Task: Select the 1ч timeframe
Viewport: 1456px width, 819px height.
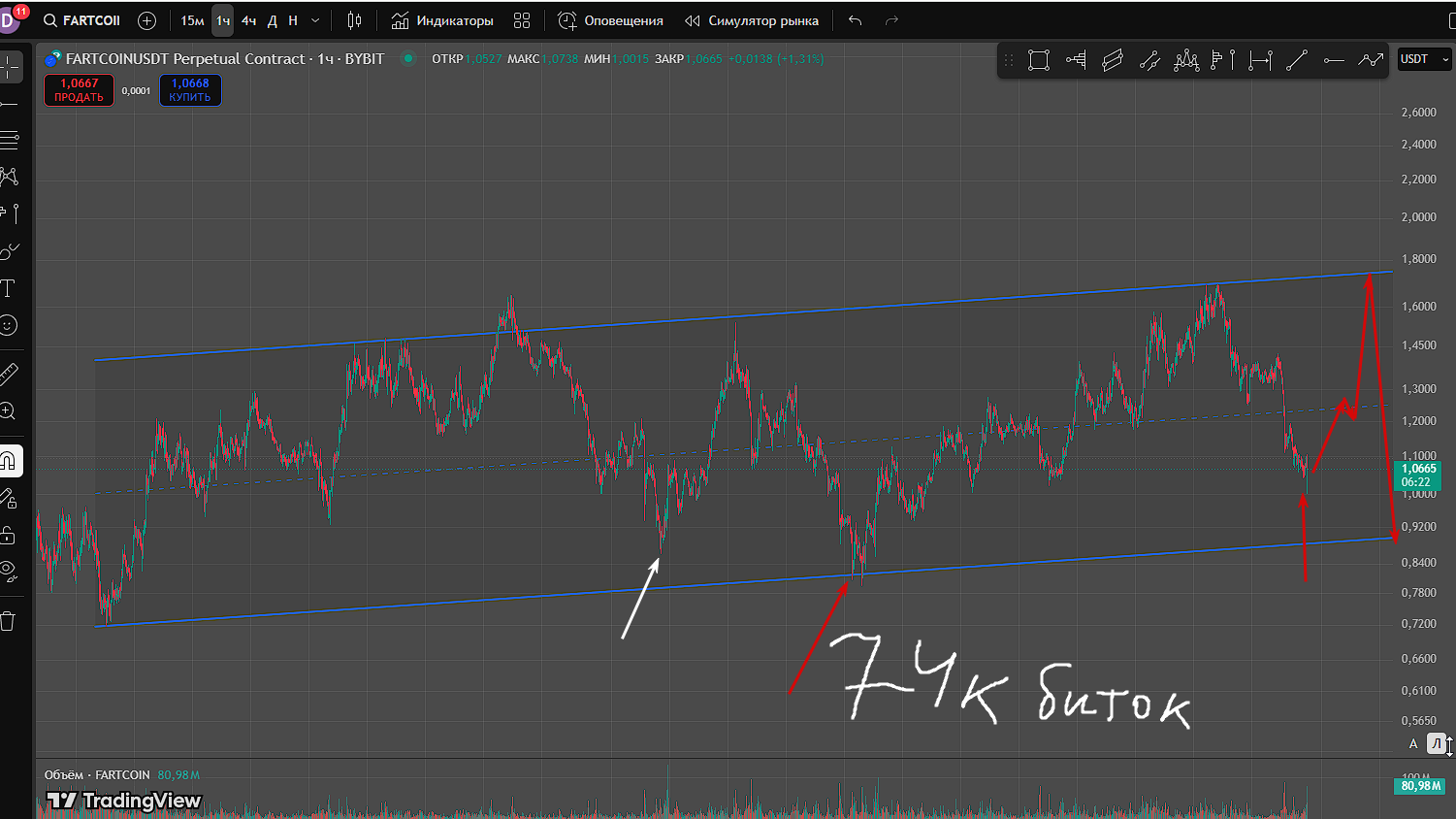Action: point(223,20)
